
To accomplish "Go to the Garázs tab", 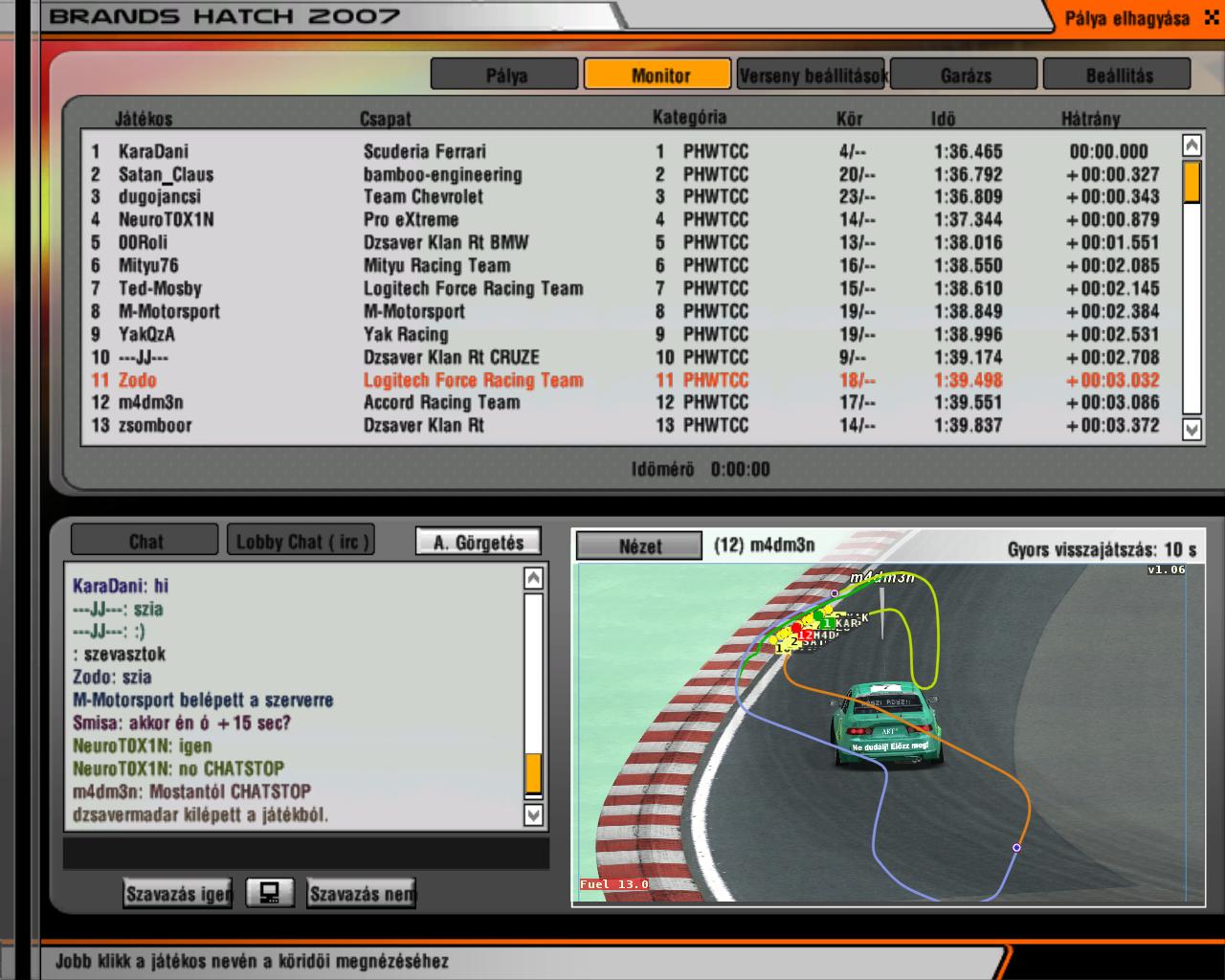I will pos(965,75).
